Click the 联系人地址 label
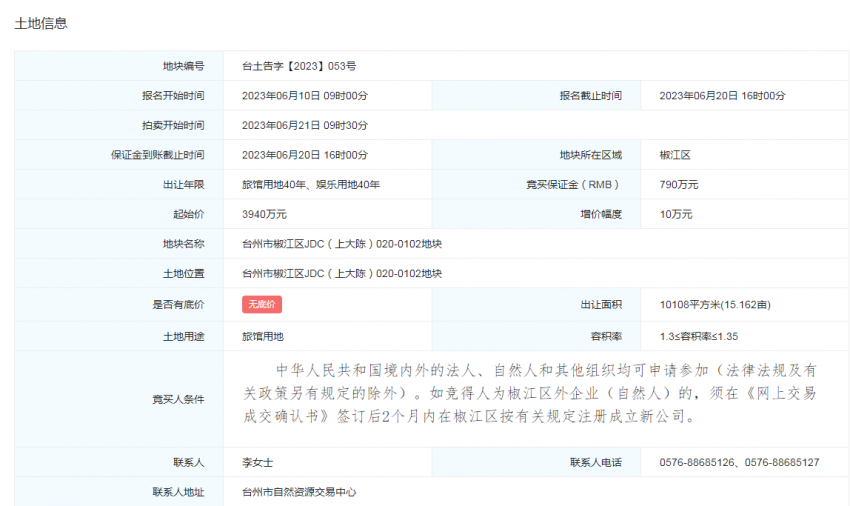Viewport: 850px width, 506px height. click(178, 492)
